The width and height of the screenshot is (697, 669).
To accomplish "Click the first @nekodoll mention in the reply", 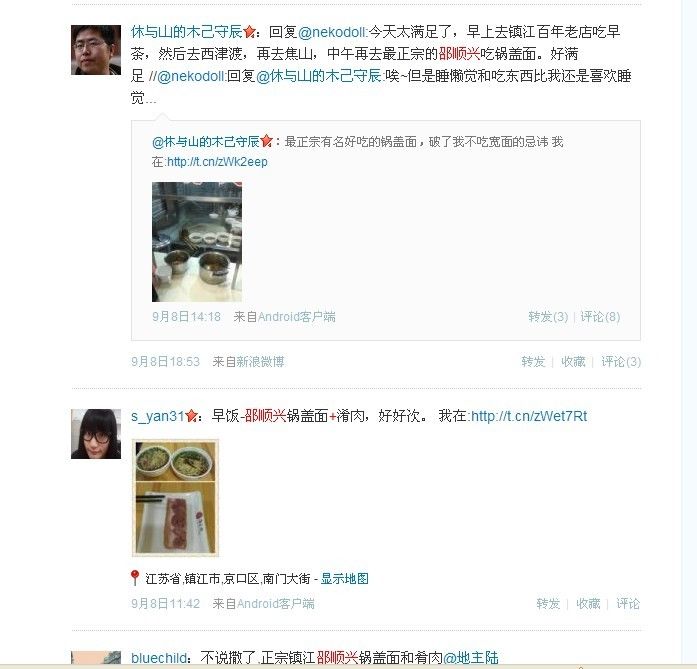I will (x=333, y=32).
